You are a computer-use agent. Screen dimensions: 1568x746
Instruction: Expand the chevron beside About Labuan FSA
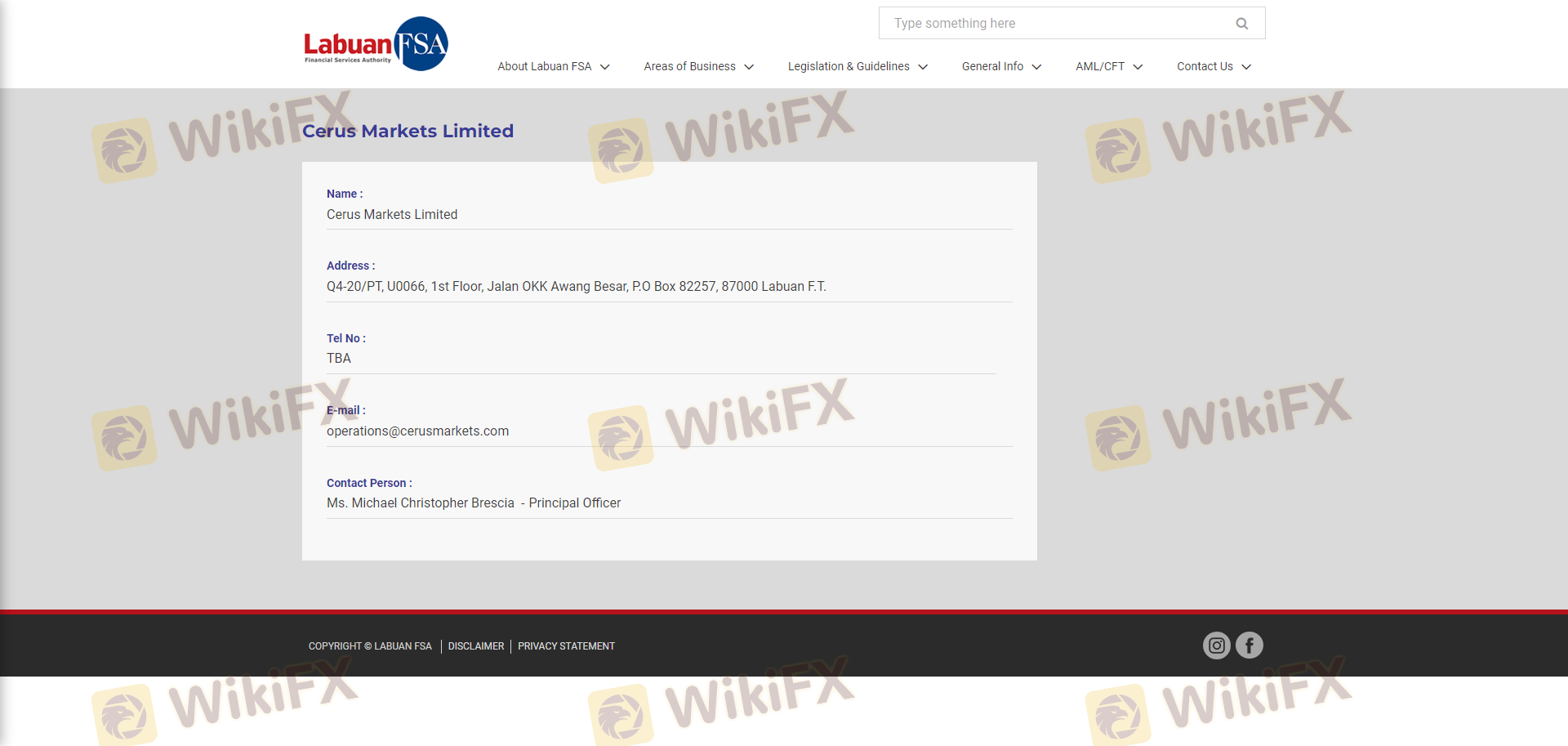point(605,67)
